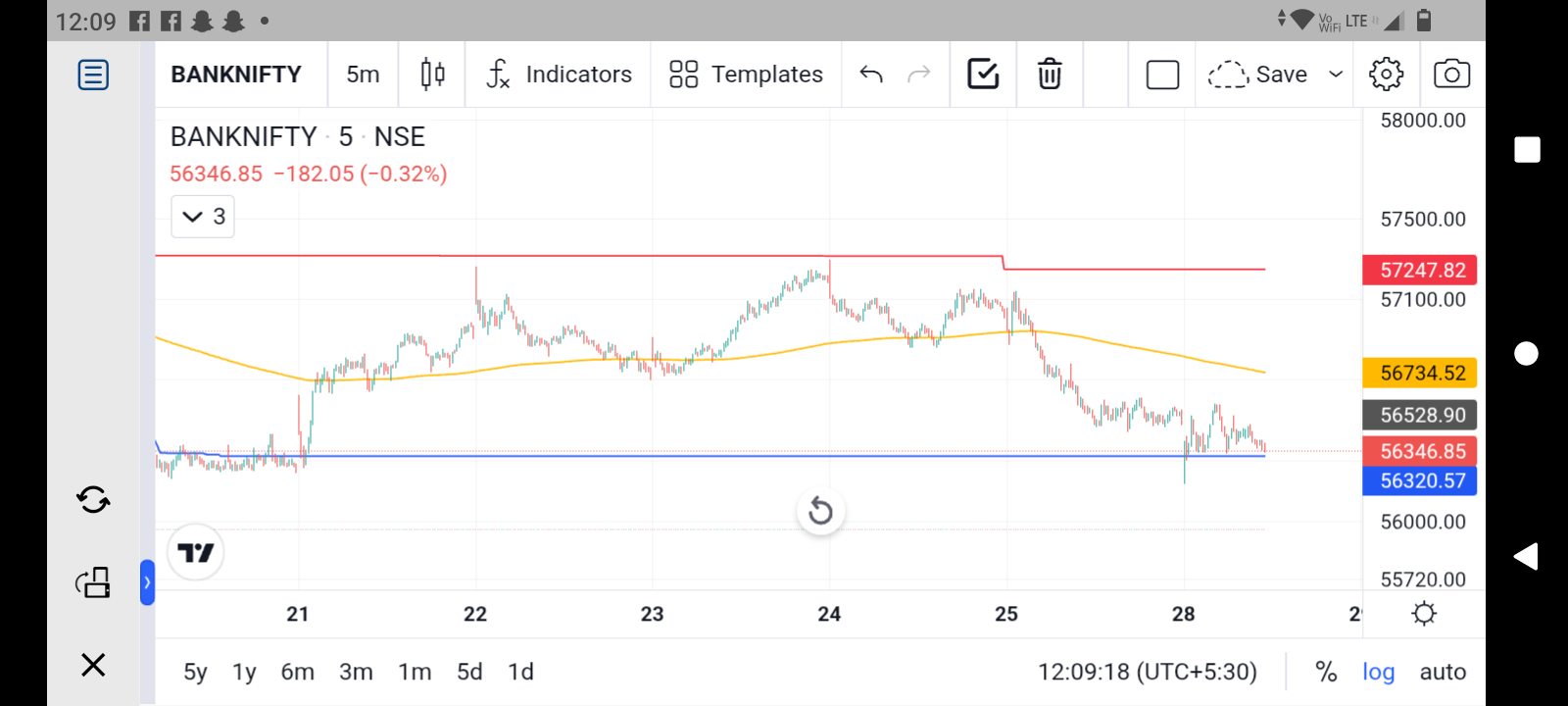This screenshot has width=1568, height=706.
Task: Click the reset chart view button
Action: 821,511
